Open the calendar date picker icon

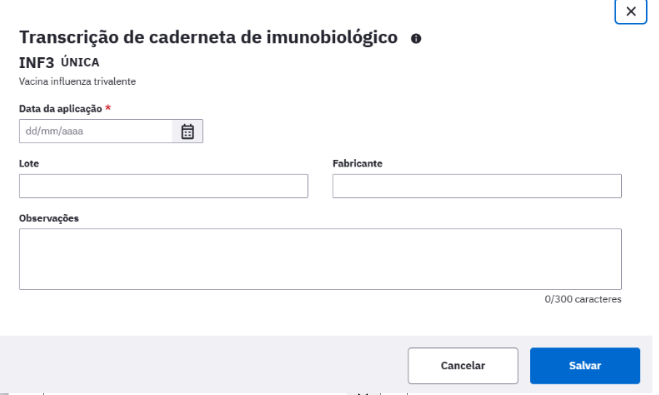(187, 131)
